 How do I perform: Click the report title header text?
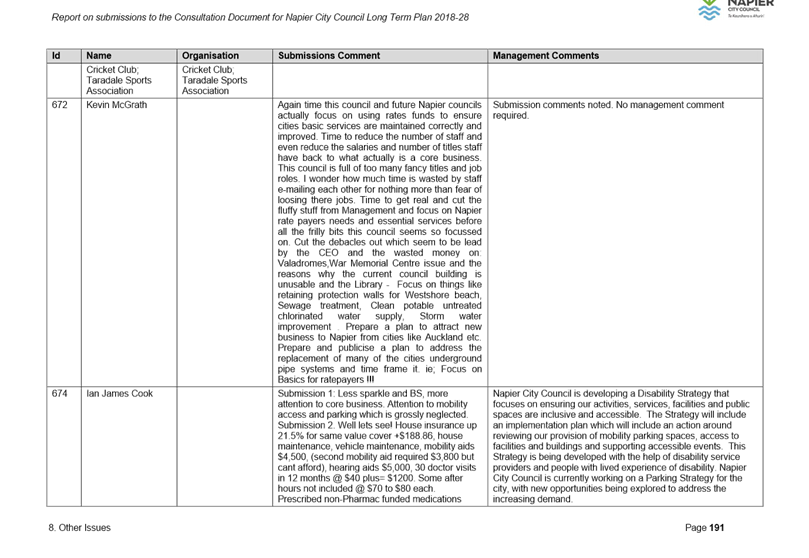click(260, 18)
